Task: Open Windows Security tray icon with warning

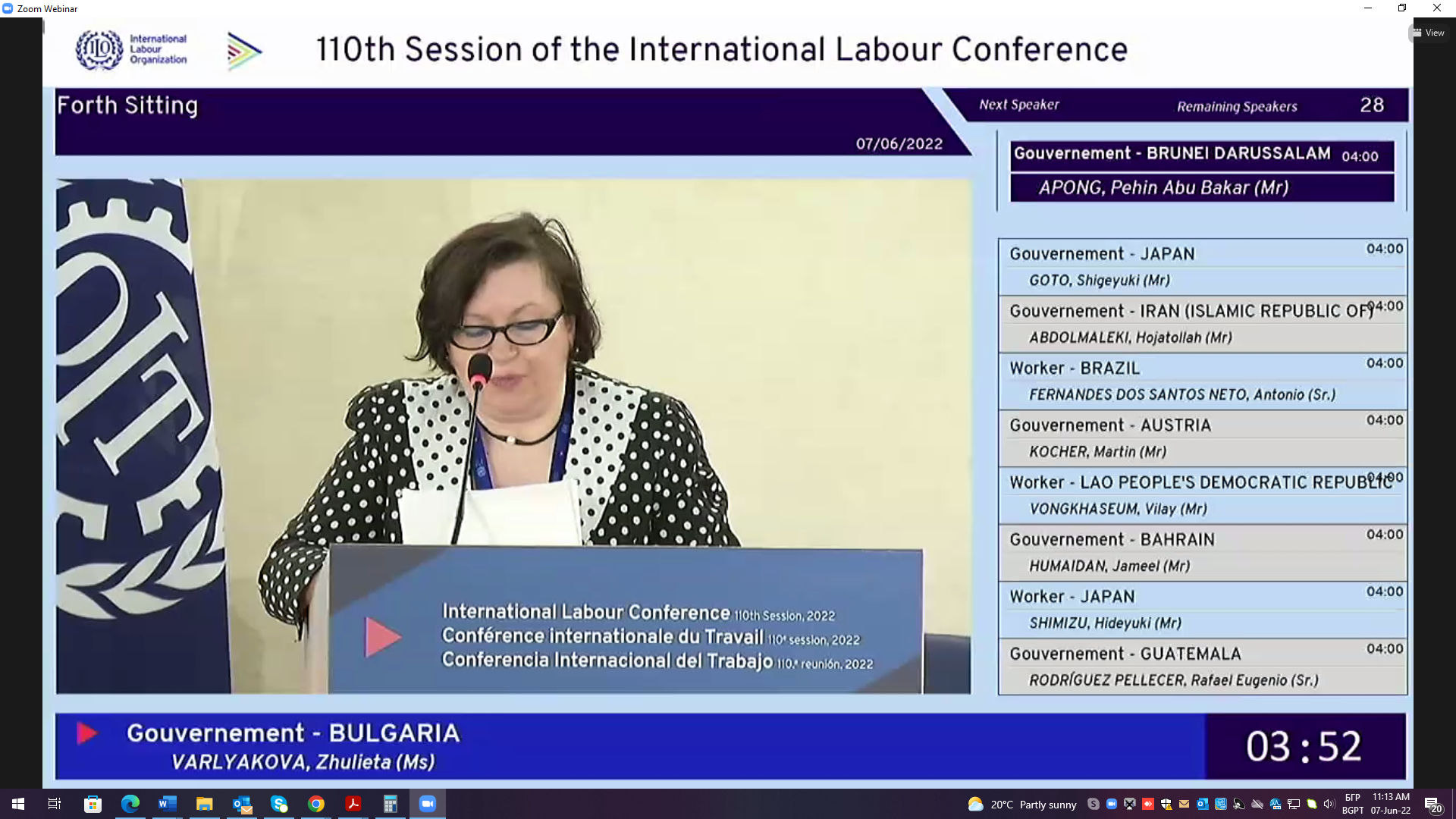Action: tap(1166, 804)
